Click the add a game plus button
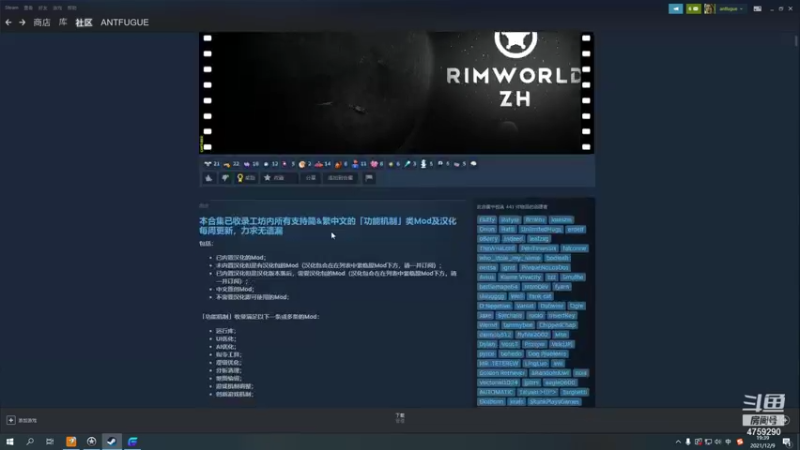 tap(11, 420)
